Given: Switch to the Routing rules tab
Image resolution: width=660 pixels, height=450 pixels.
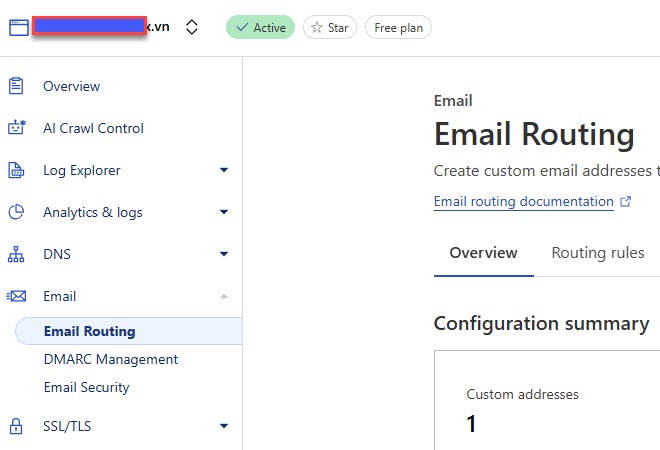Looking at the screenshot, I should coord(597,253).
